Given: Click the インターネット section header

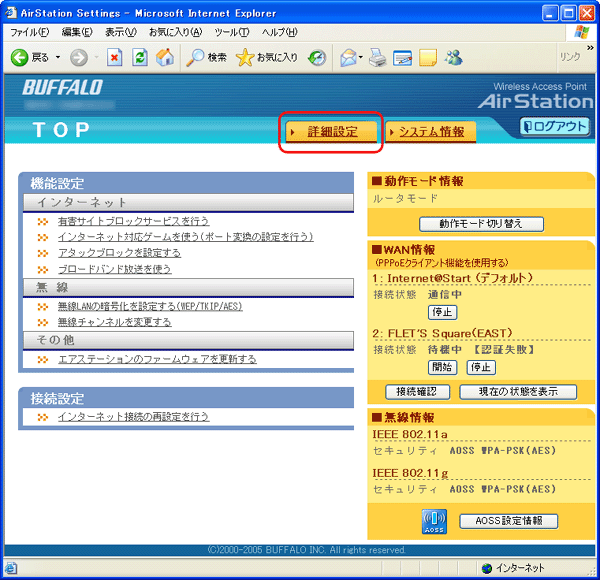Looking at the screenshot, I should coord(188,202).
